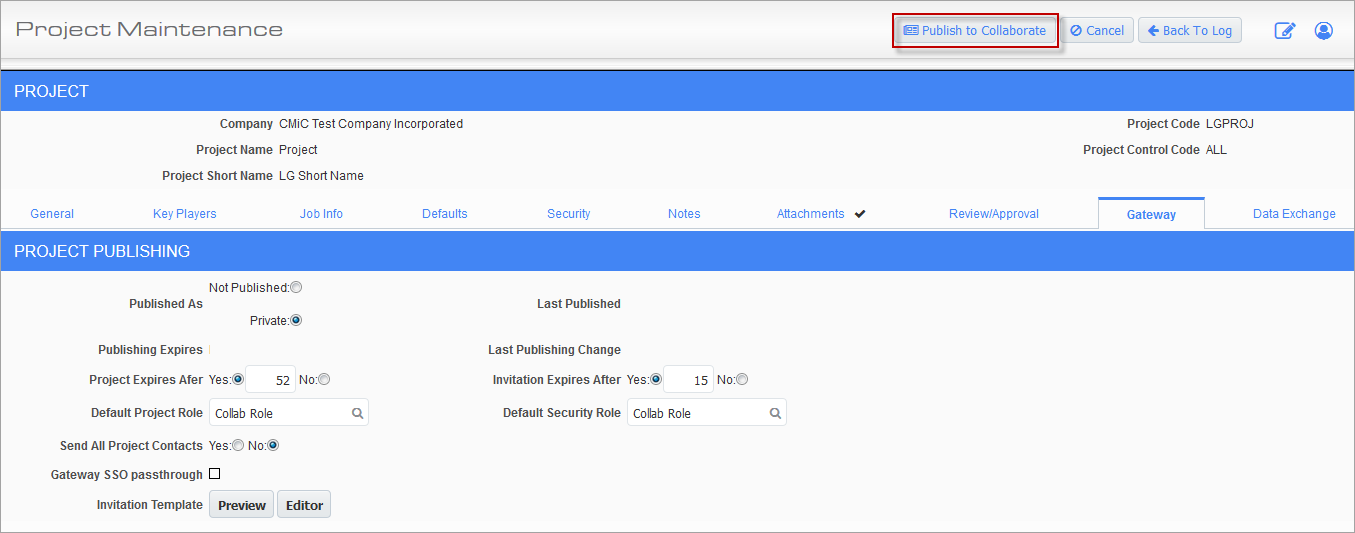Set Send All Project Contacts to Yes
1355x533 pixels.
238,446
